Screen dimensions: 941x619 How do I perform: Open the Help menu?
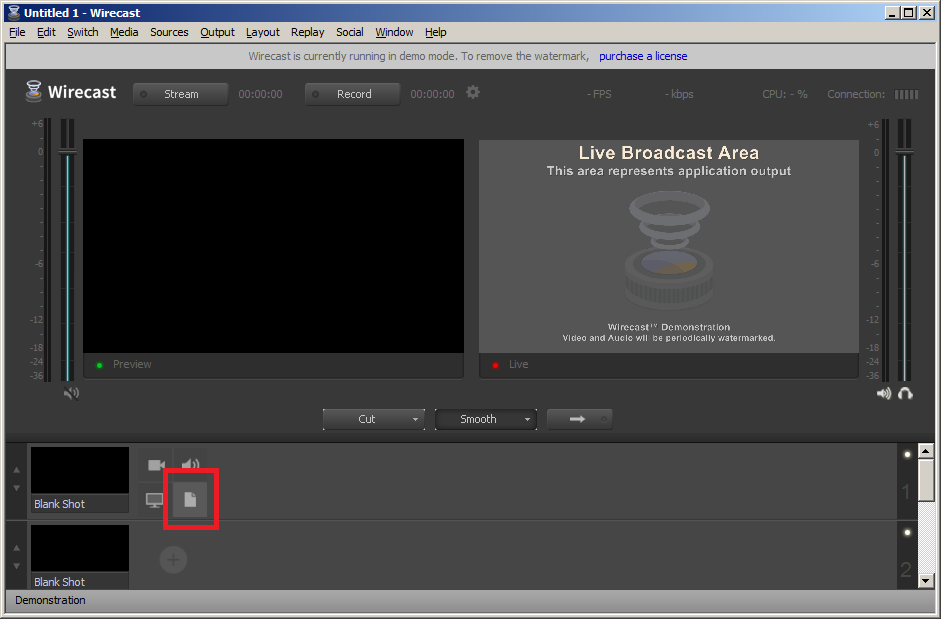pos(436,32)
